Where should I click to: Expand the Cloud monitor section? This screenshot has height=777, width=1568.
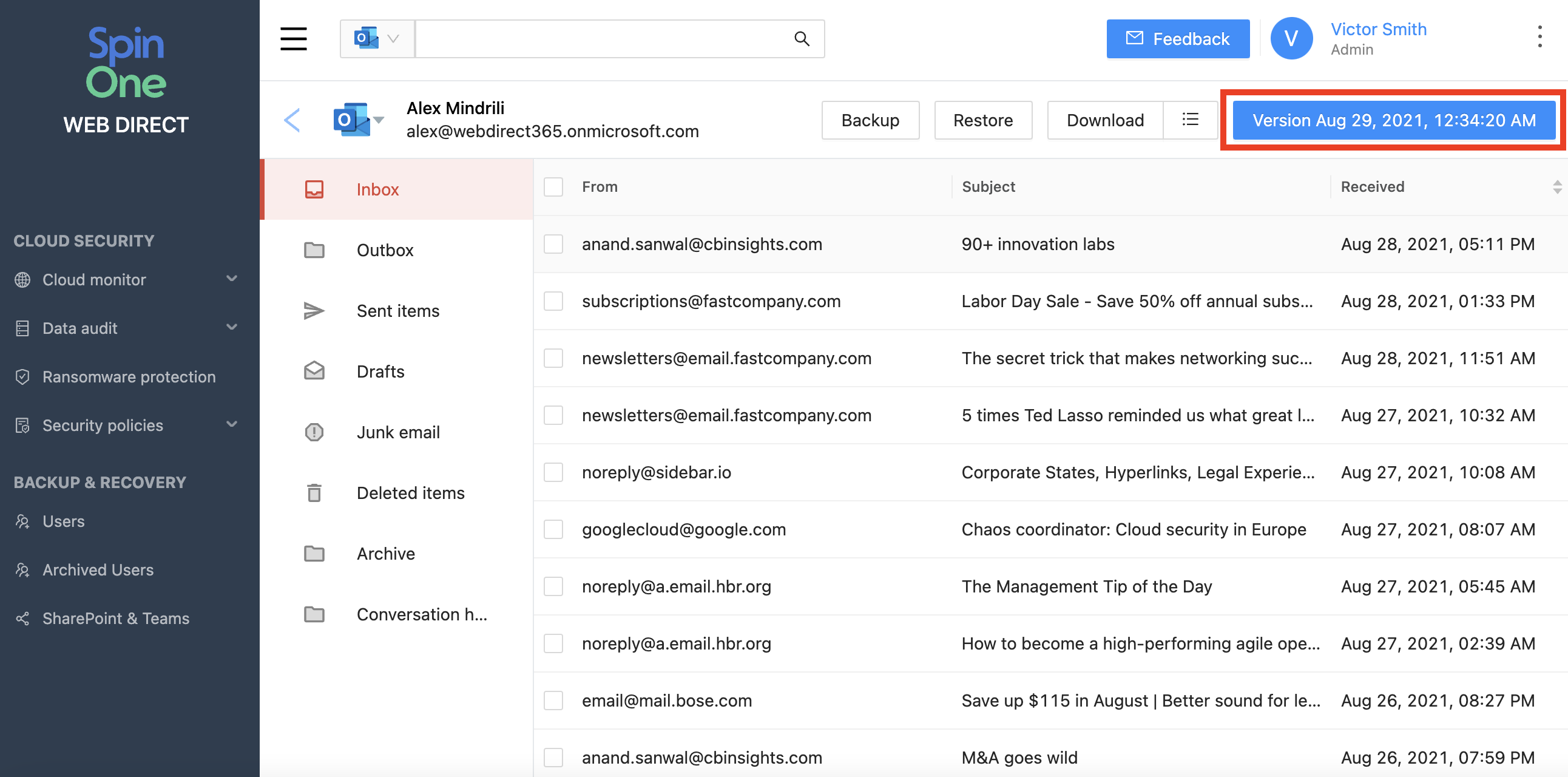(x=231, y=279)
